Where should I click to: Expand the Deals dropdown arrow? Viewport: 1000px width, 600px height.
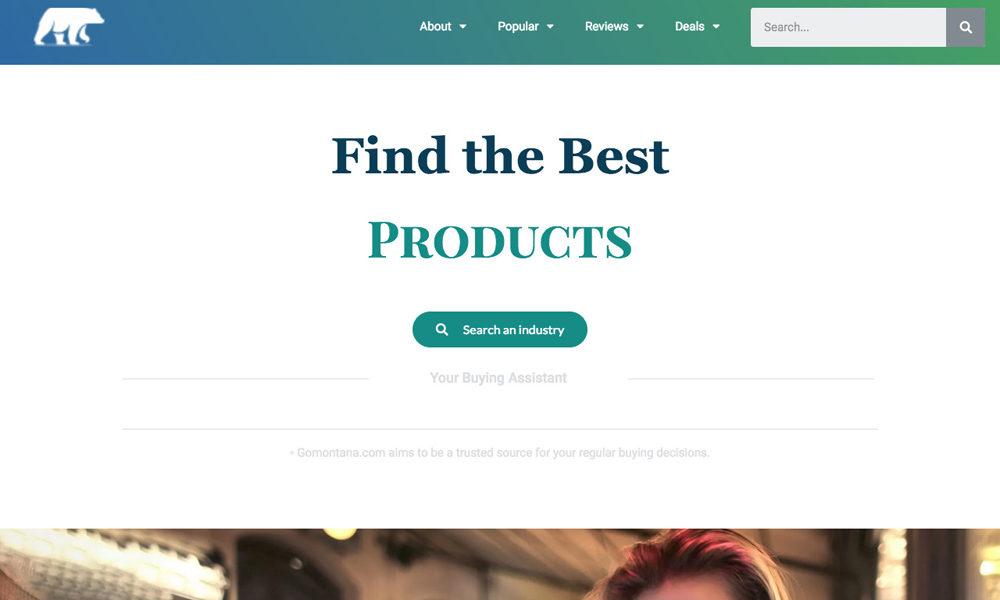point(716,27)
